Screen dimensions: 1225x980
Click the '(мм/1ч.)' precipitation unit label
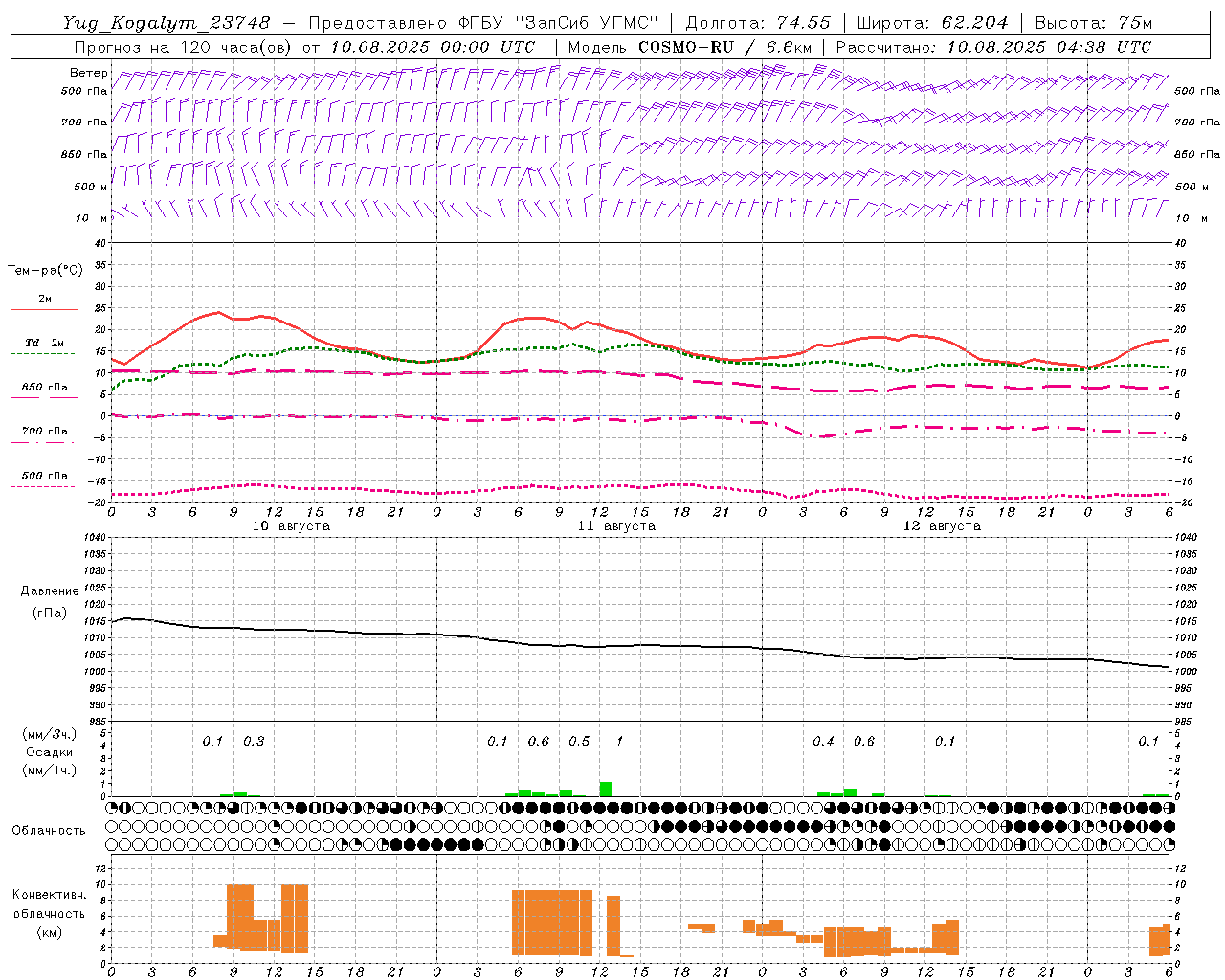tap(49, 770)
